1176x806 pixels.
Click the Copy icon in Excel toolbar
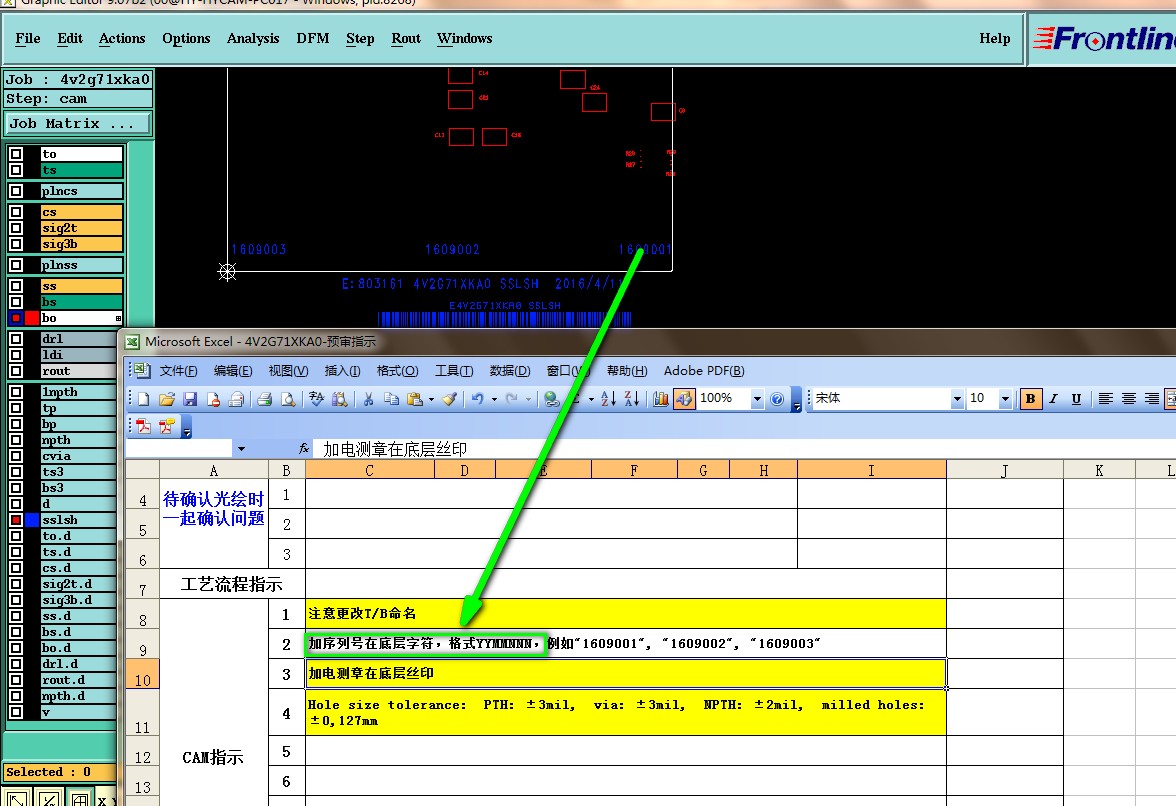pos(391,399)
